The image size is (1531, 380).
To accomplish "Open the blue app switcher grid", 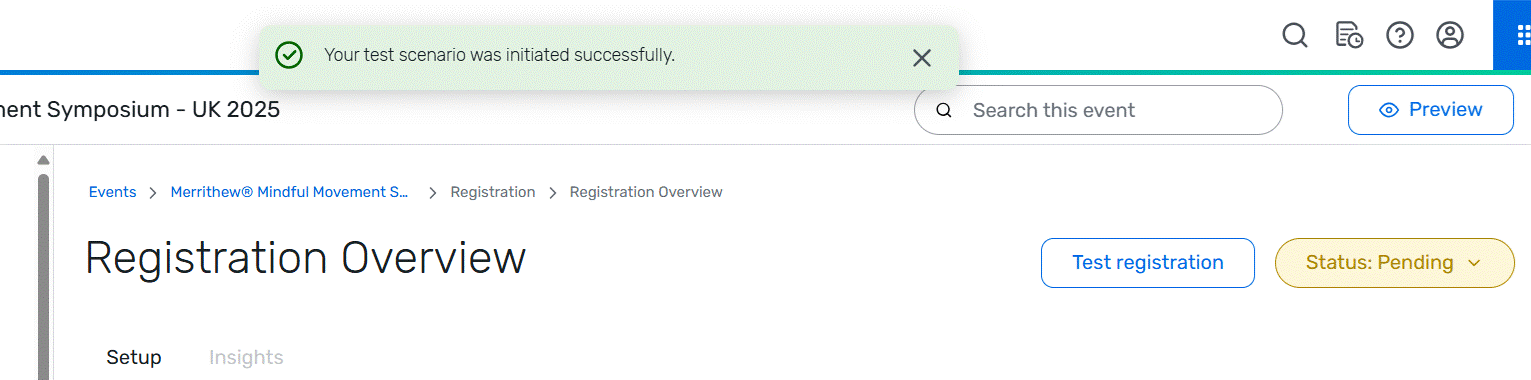I will click(x=1521, y=36).
